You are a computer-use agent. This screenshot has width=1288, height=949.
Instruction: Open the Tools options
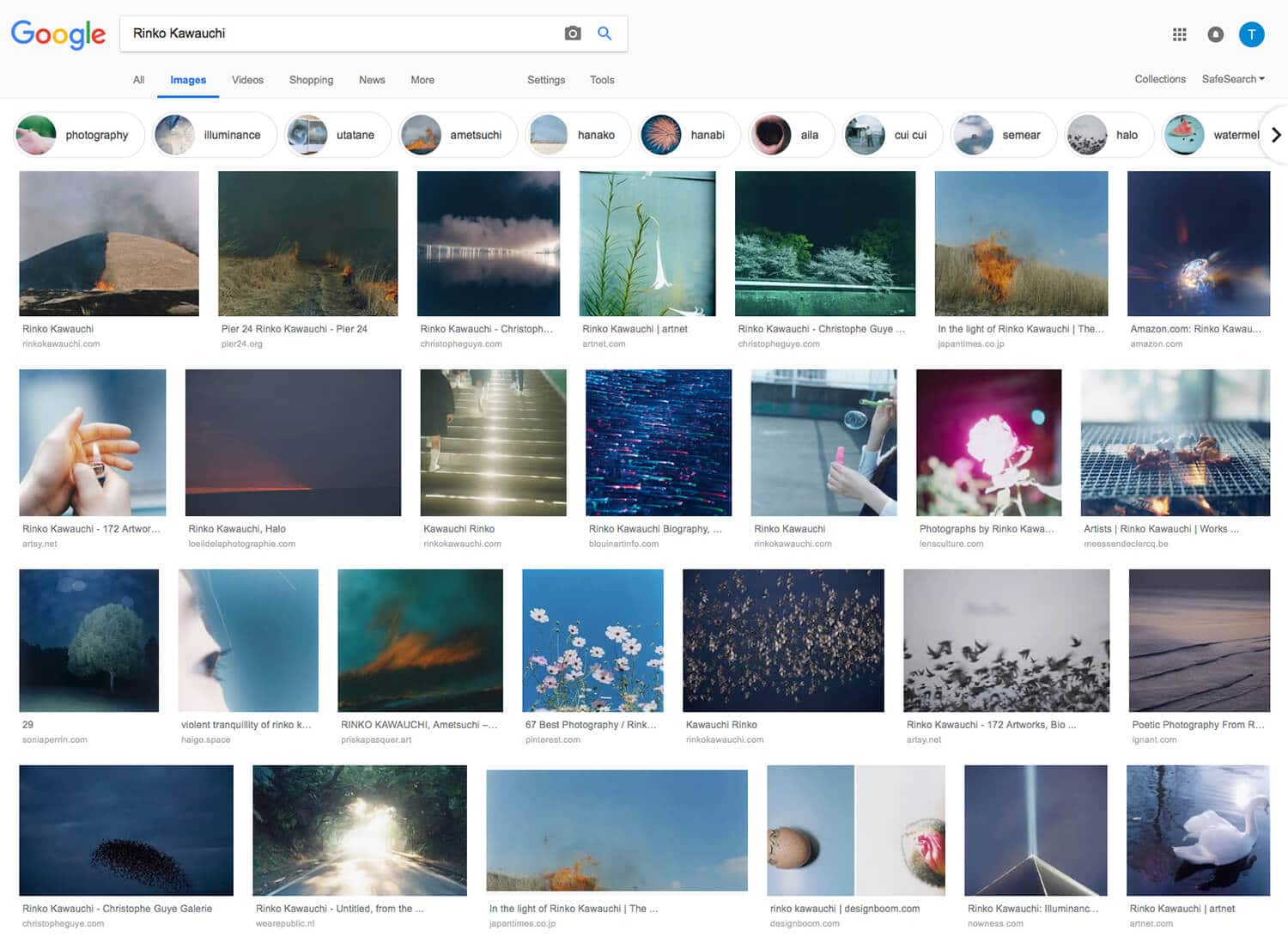point(602,80)
